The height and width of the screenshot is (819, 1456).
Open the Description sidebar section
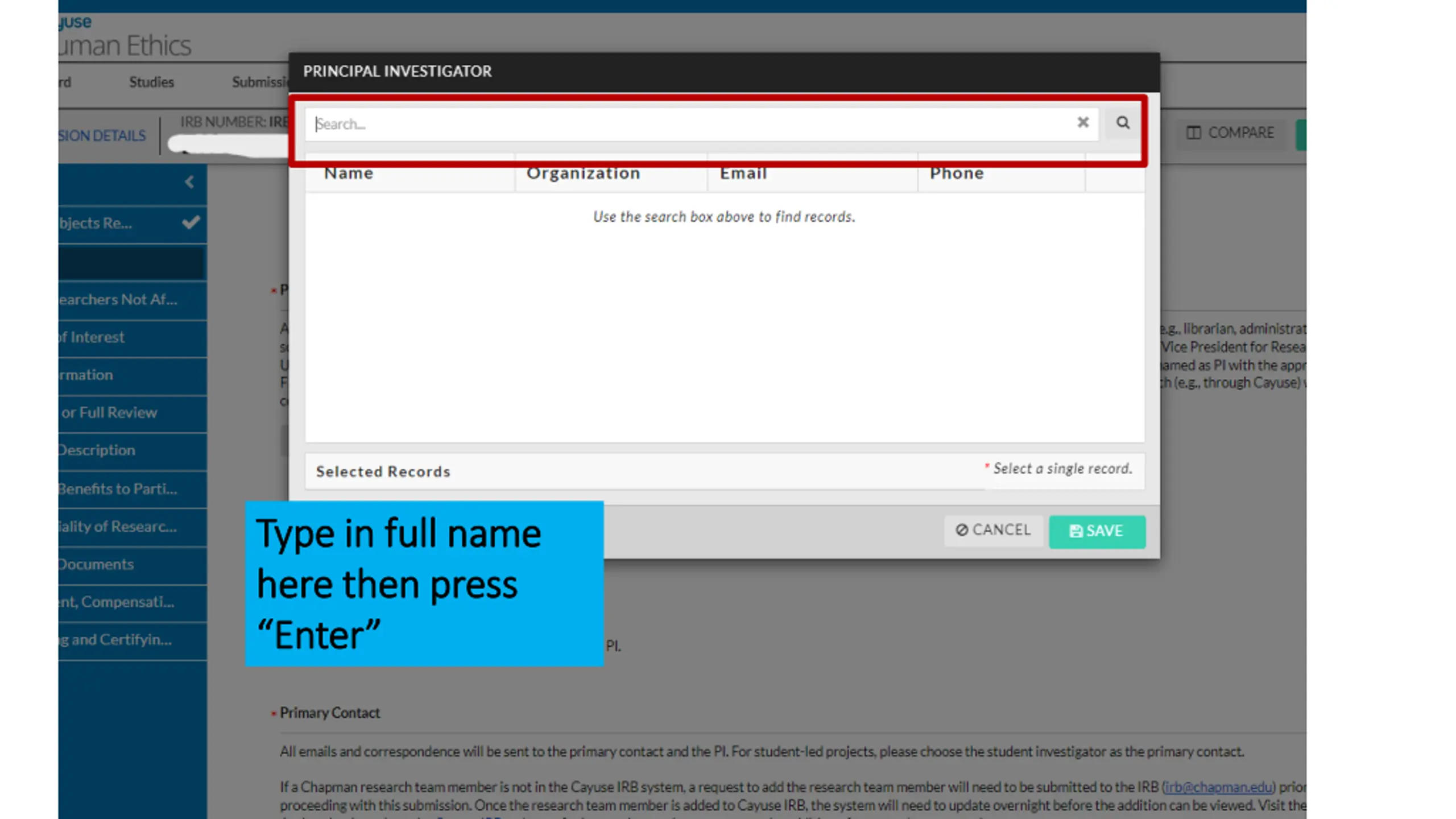tap(132, 450)
